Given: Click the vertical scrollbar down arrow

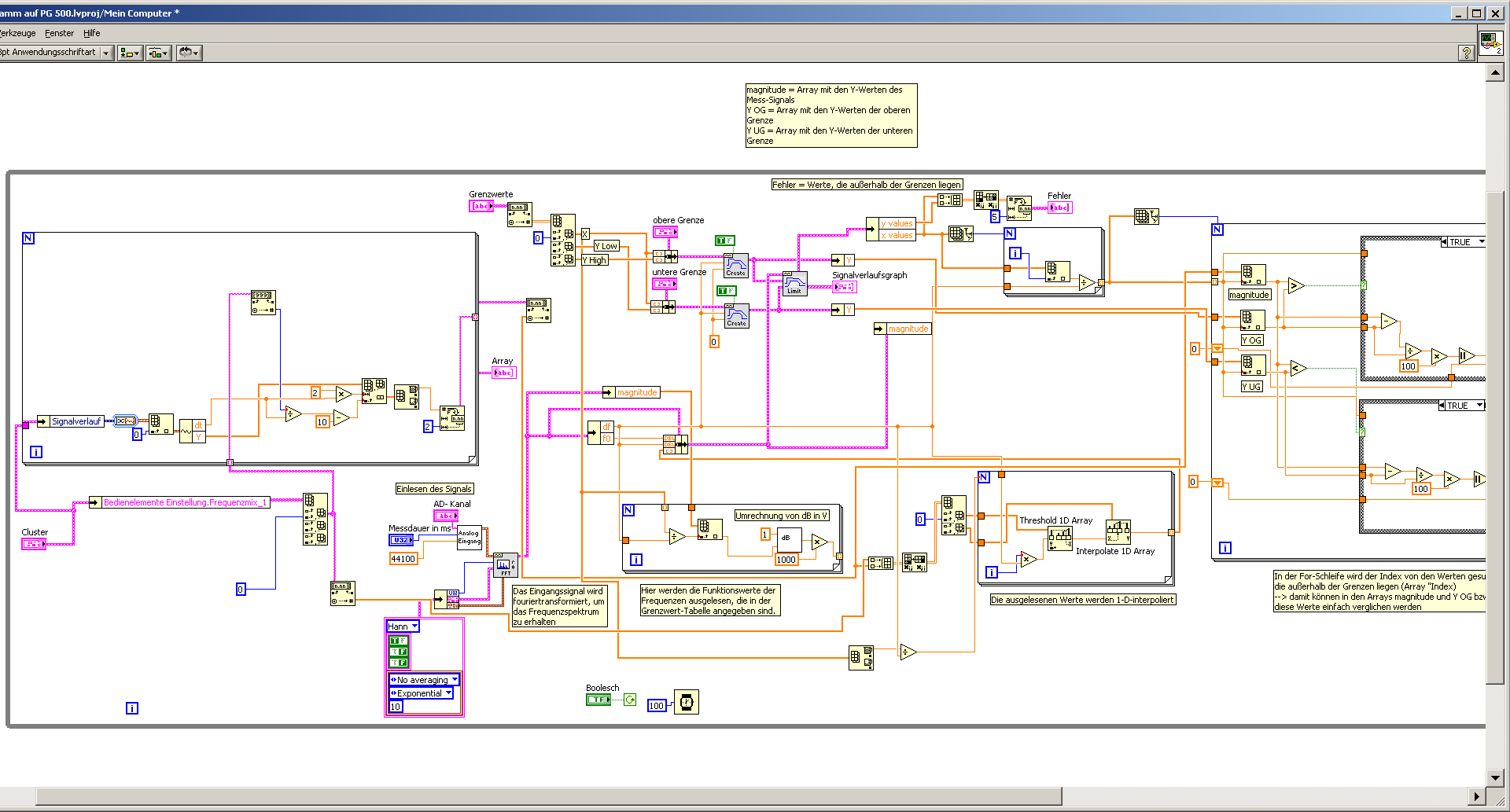Looking at the screenshot, I should (x=1495, y=778).
